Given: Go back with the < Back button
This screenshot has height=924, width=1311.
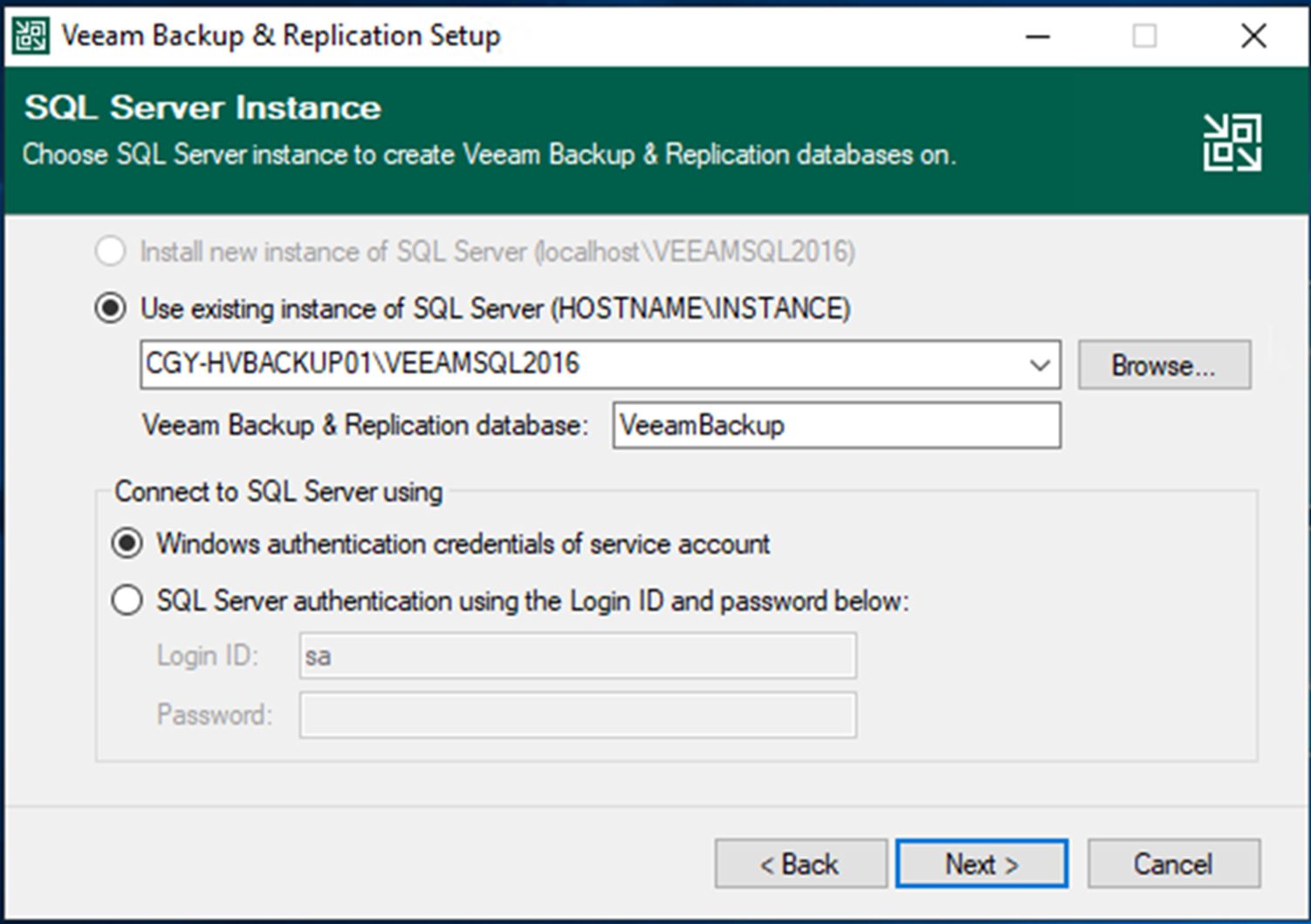Looking at the screenshot, I should 800,864.
